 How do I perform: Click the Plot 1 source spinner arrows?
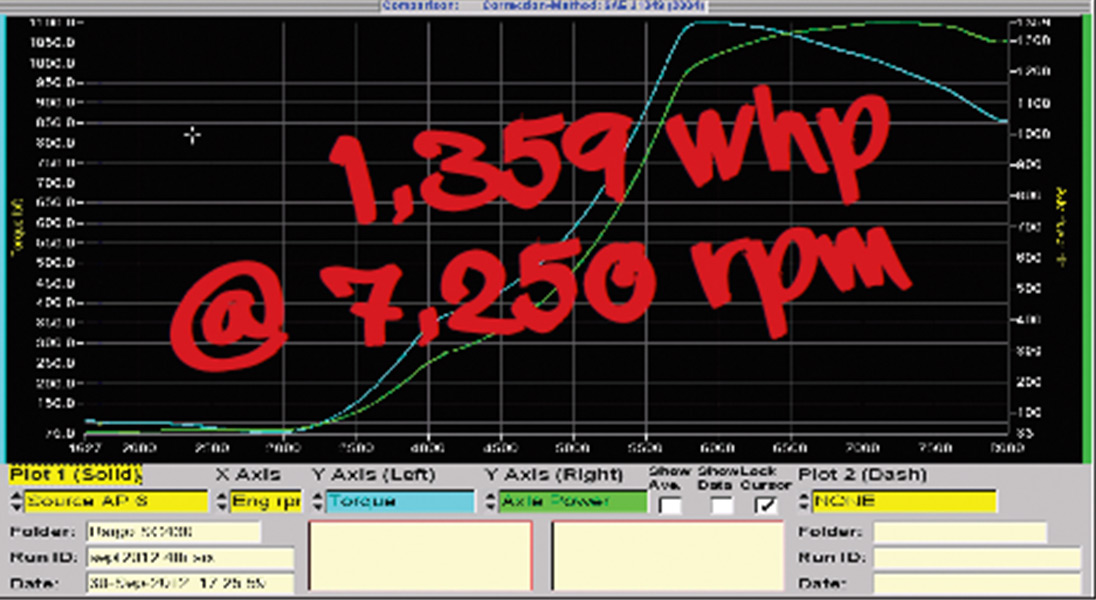pos(17,501)
